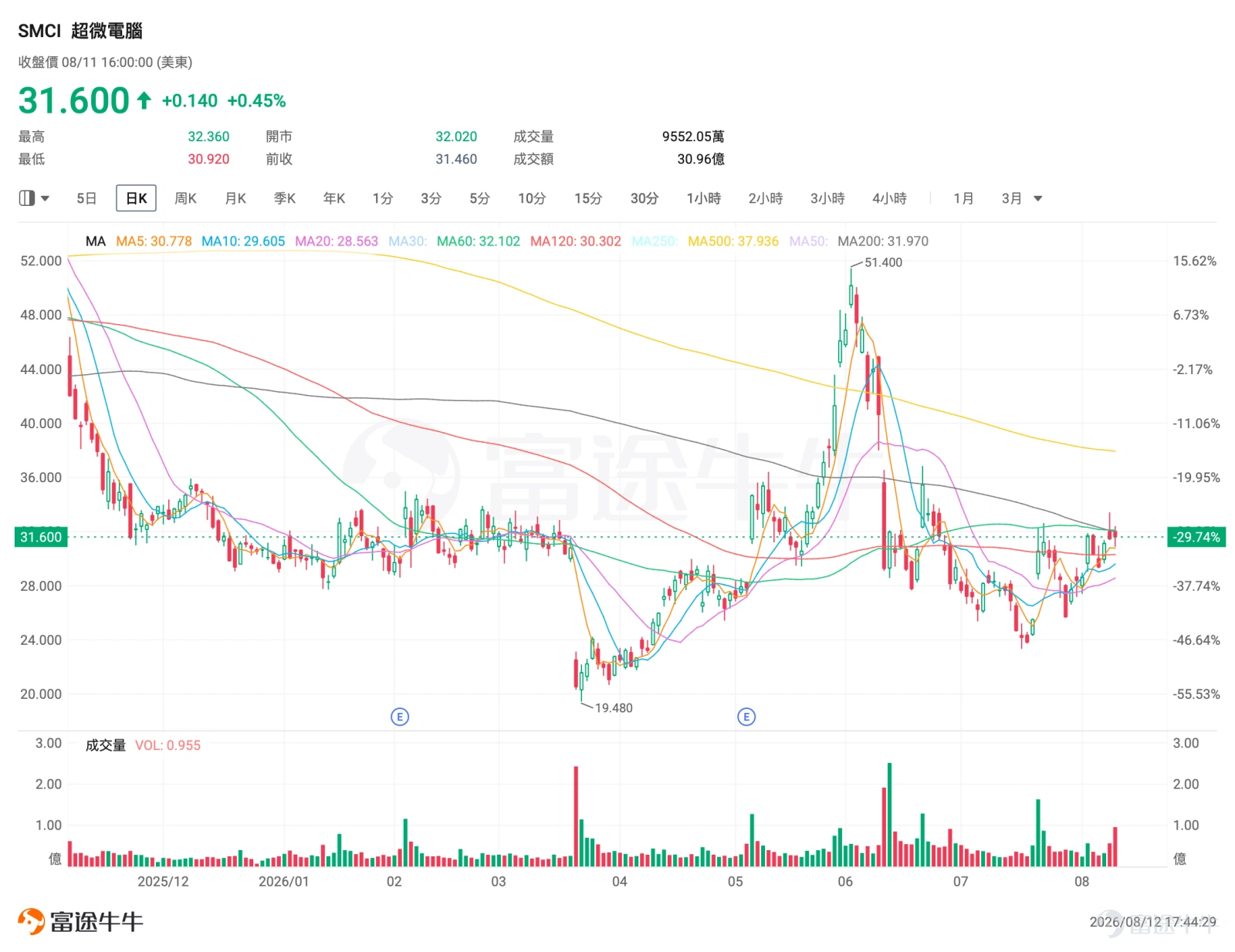Image resolution: width=1235 pixels, height=952 pixels.
Task: Click the large 31.600 closing price
Action: click(x=74, y=100)
